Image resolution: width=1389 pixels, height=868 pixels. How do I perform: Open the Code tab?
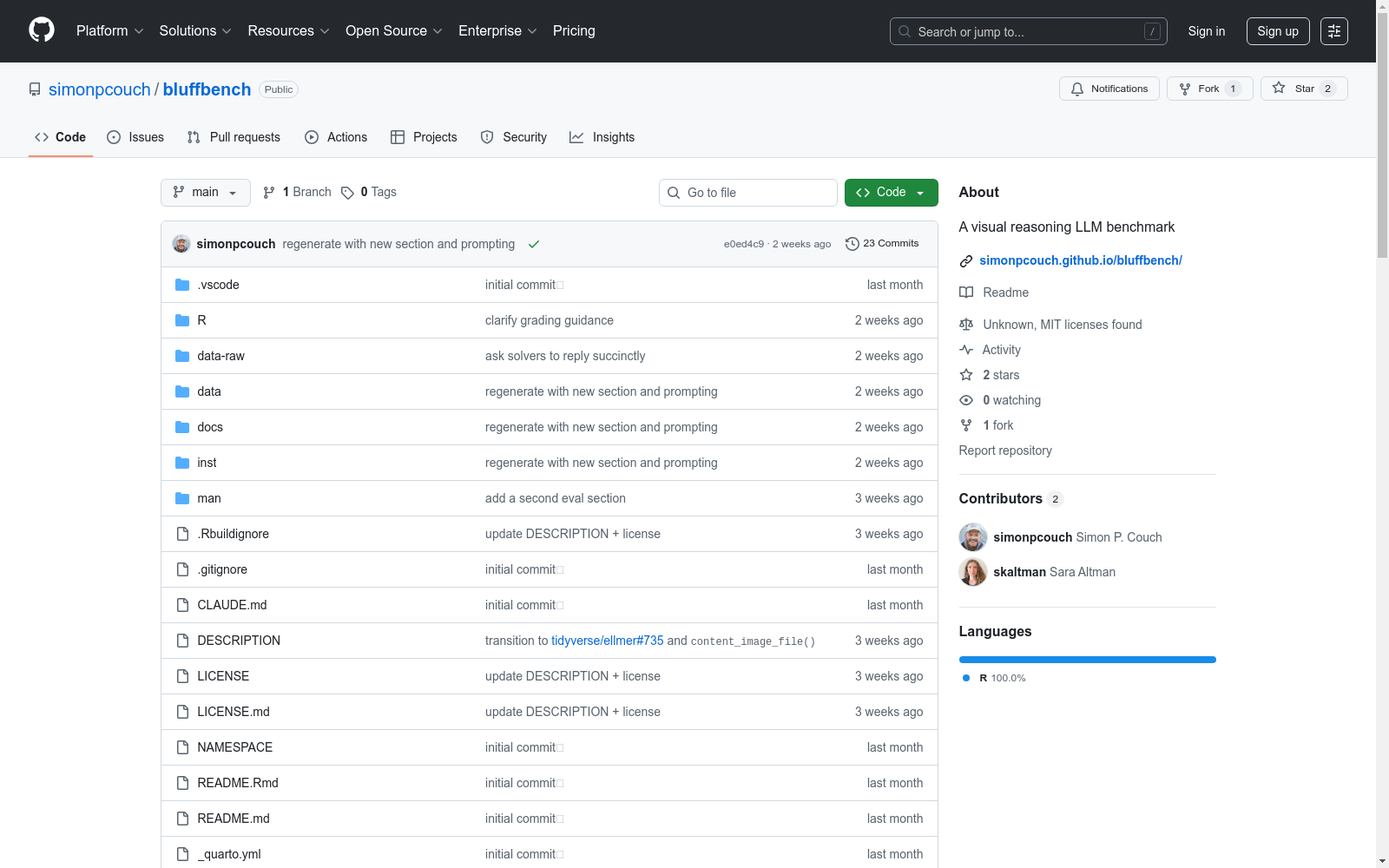click(x=61, y=137)
